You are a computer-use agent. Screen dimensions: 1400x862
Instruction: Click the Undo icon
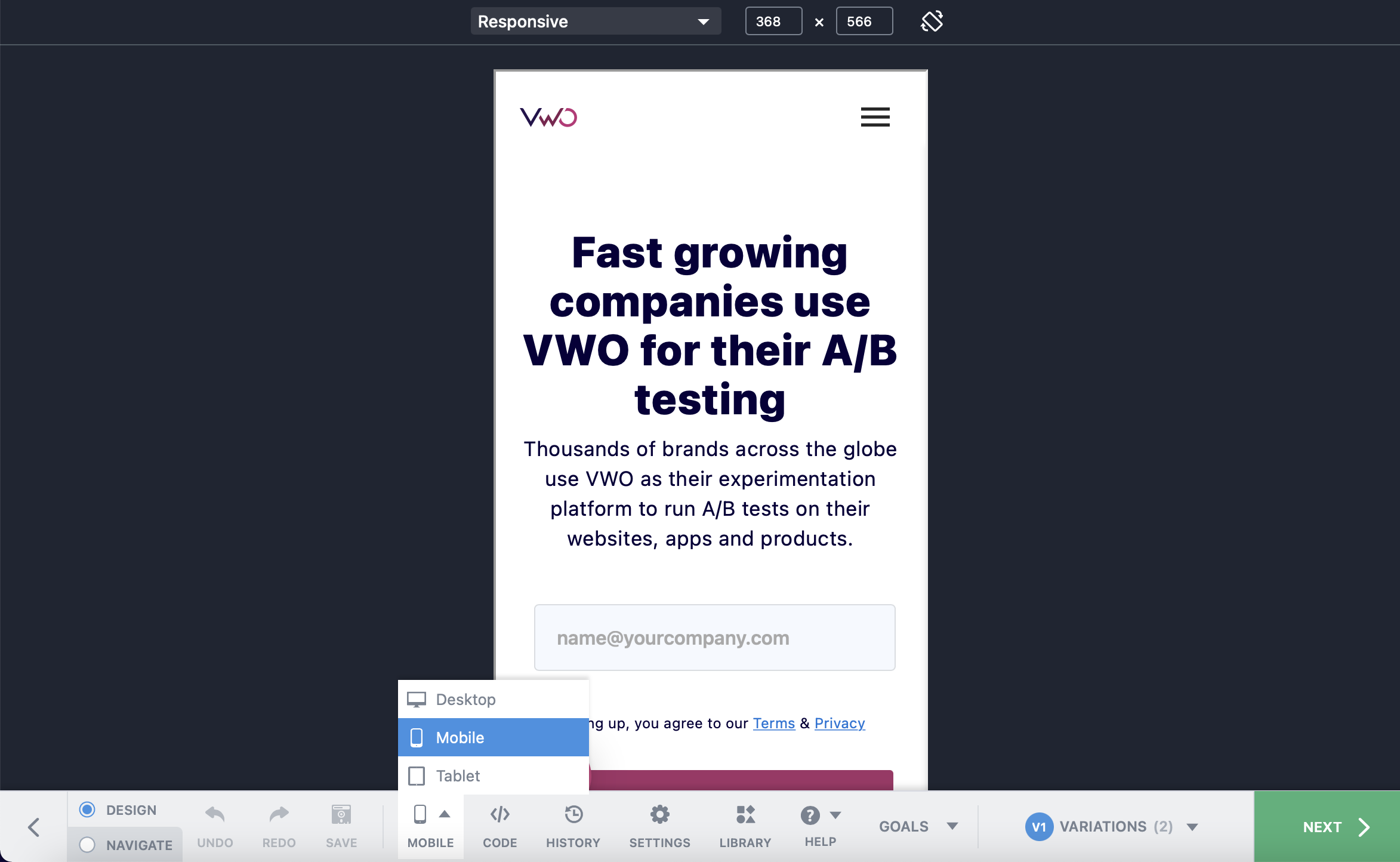pyautogui.click(x=215, y=814)
